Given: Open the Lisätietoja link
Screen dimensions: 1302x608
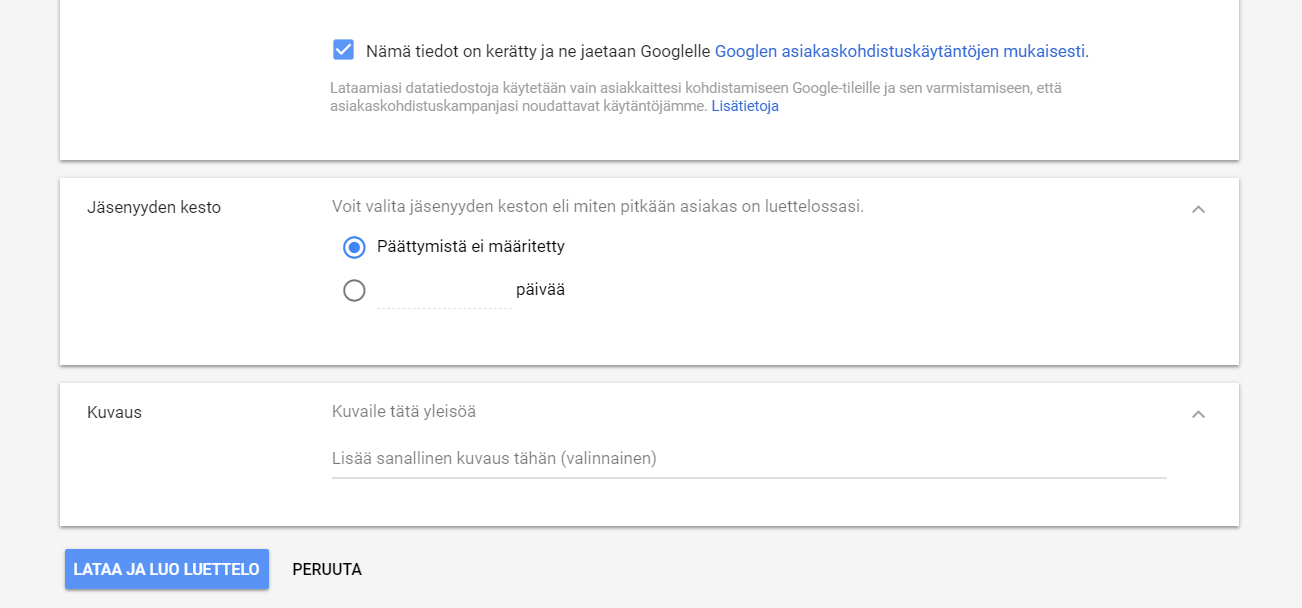Looking at the screenshot, I should (x=745, y=106).
